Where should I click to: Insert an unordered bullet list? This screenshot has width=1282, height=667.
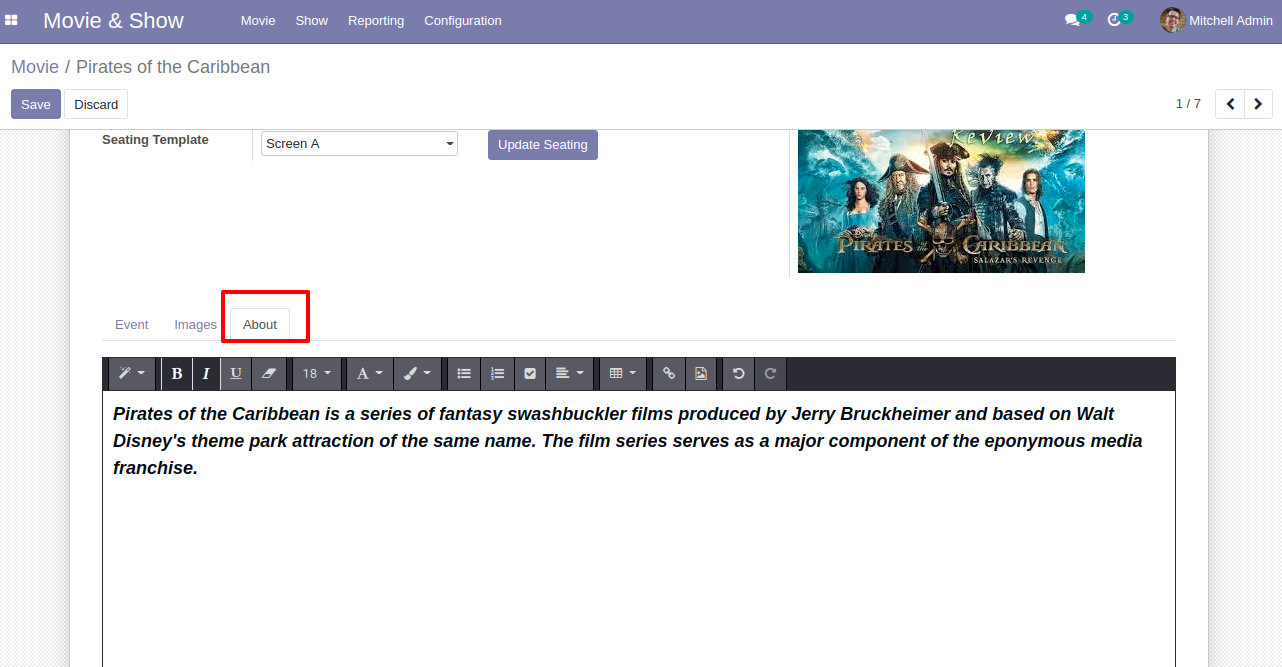(x=464, y=373)
